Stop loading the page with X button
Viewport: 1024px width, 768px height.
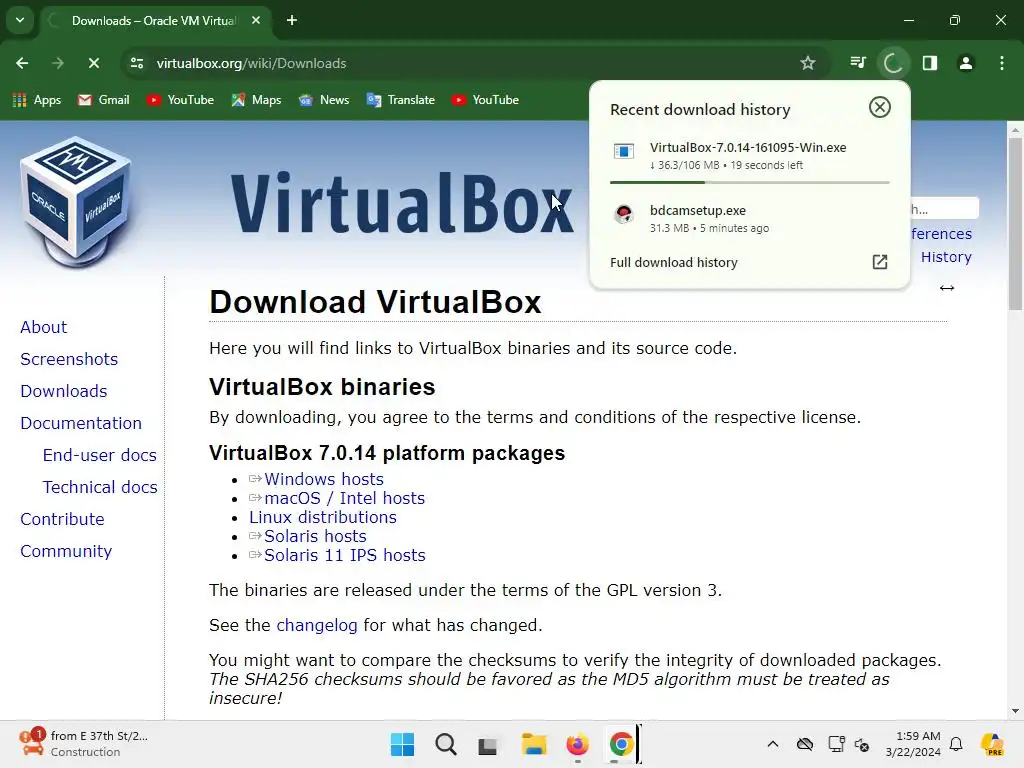(93, 63)
